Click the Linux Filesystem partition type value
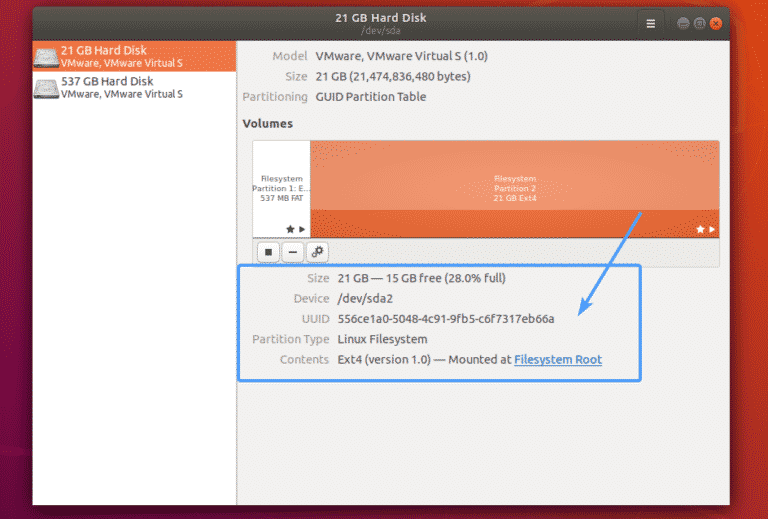This screenshot has width=768, height=519. coord(382,339)
